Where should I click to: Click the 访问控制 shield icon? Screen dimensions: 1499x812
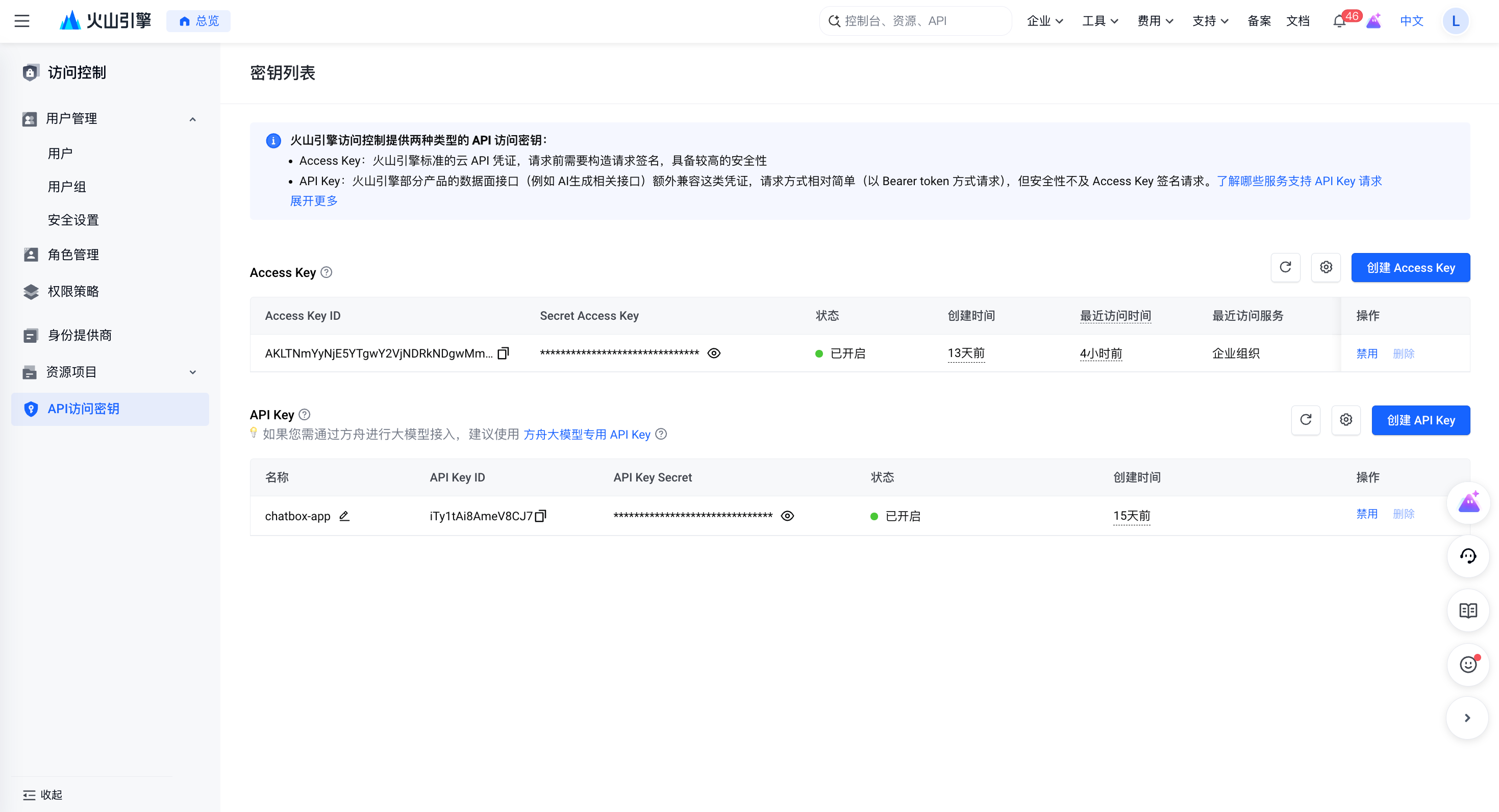(x=31, y=72)
